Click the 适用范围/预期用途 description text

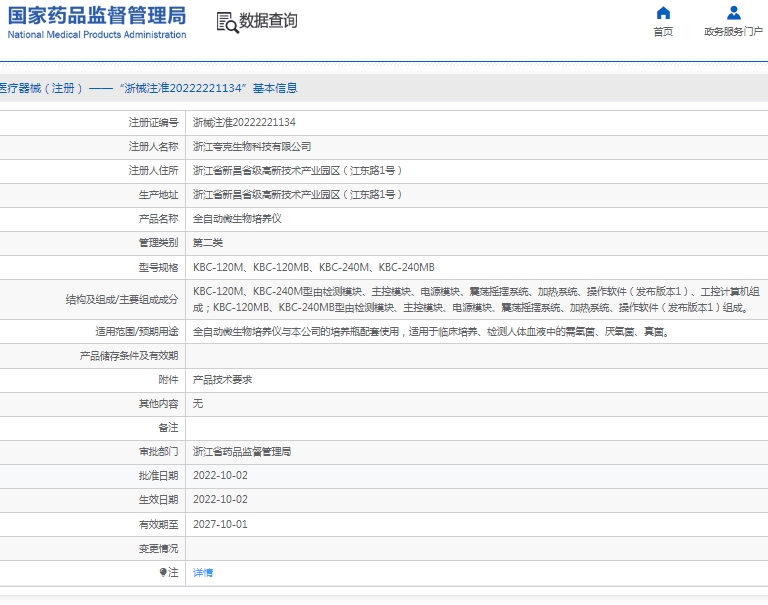pos(430,332)
